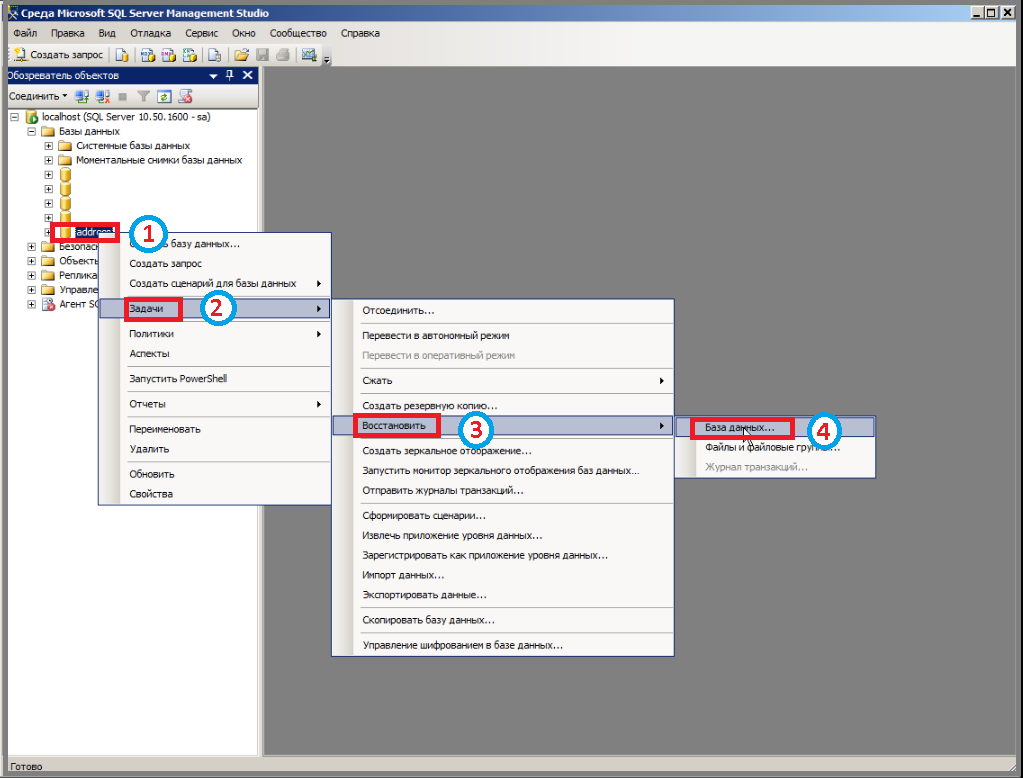The image size is (1023, 778).
Task: Open Object Explorer window position dropdown arrow
Action: click(x=213, y=76)
